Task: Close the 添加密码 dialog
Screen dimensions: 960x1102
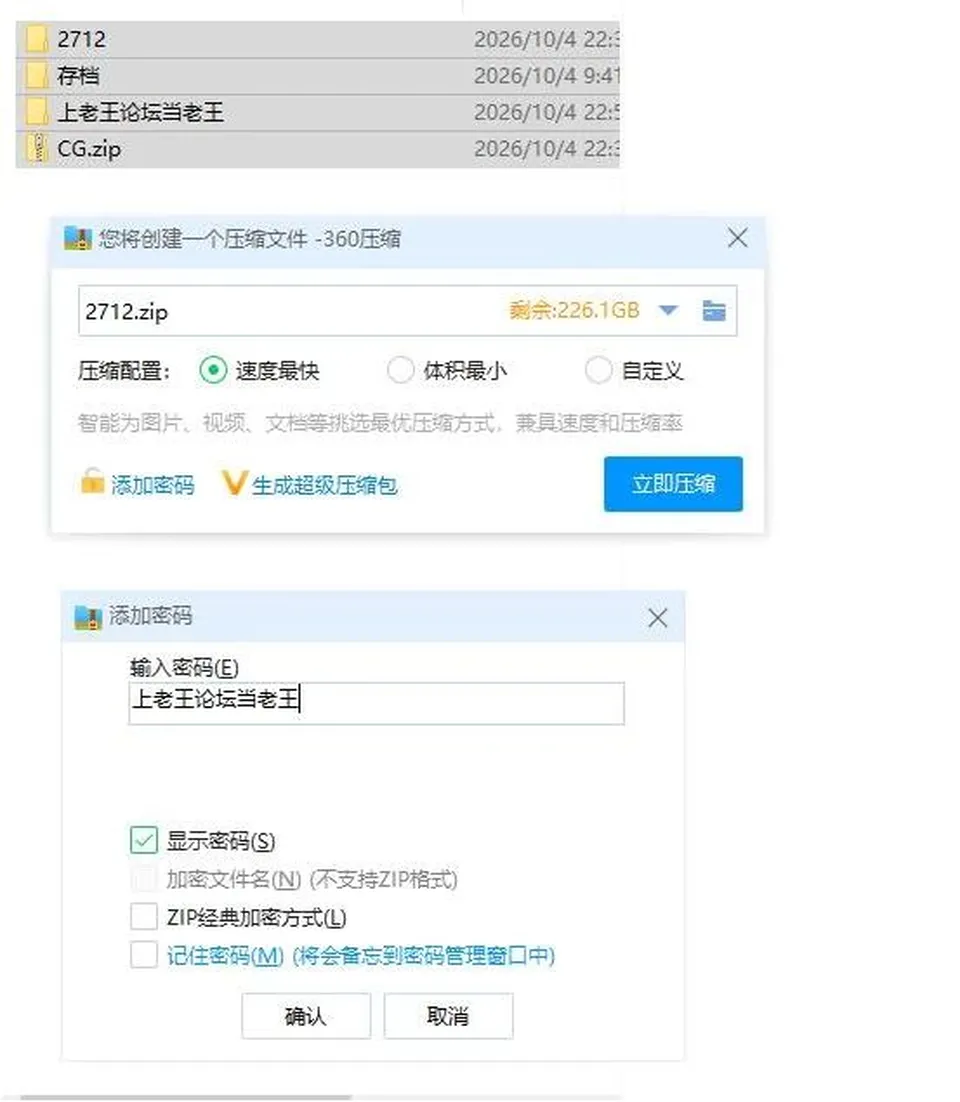Action: click(x=658, y=618)
